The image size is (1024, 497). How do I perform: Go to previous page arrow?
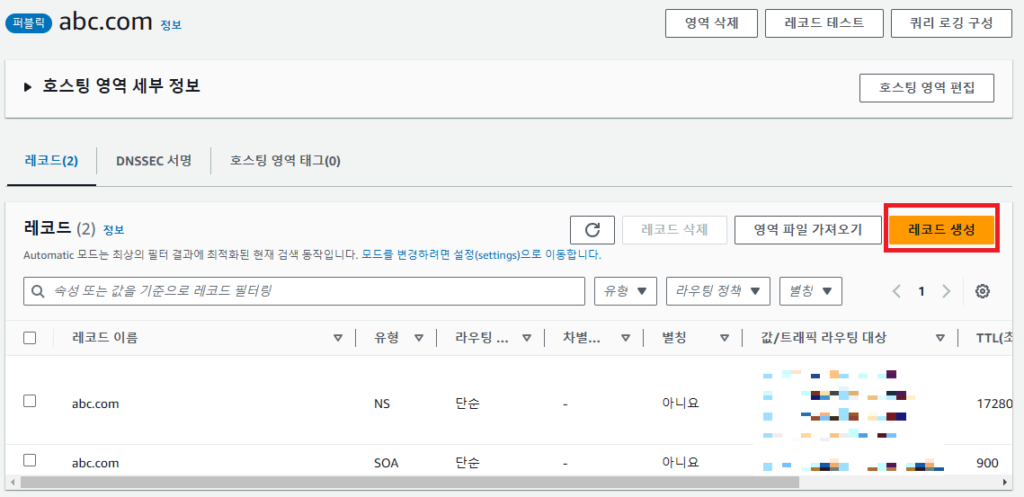click(896, 291)
